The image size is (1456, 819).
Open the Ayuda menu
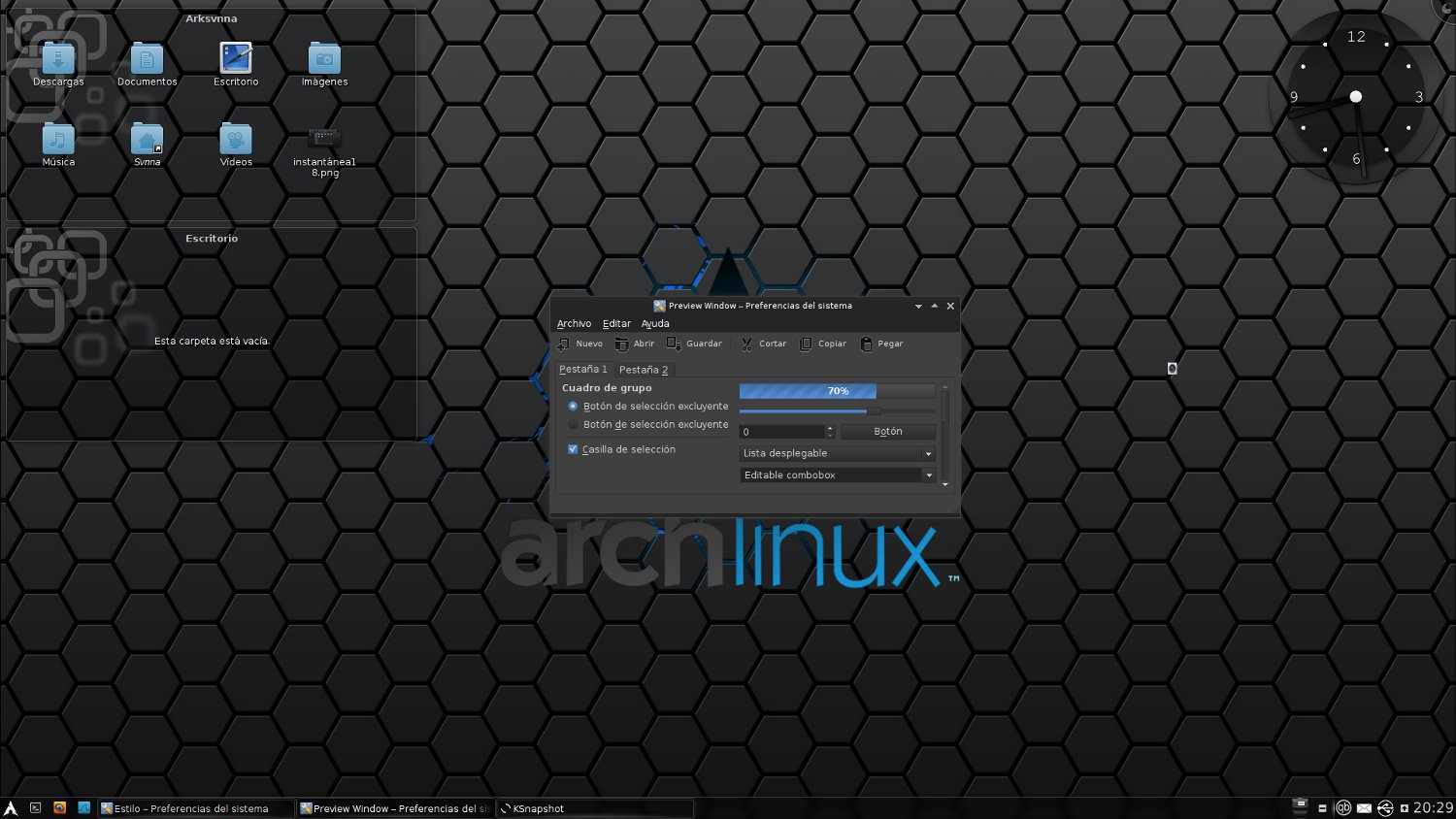click(655, 323)
